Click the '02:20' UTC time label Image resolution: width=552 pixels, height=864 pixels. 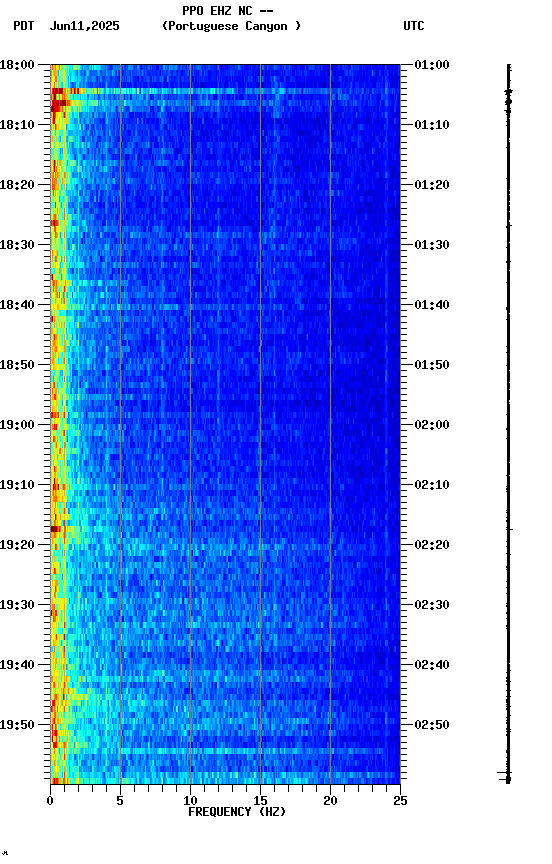[x=432, y=545]
